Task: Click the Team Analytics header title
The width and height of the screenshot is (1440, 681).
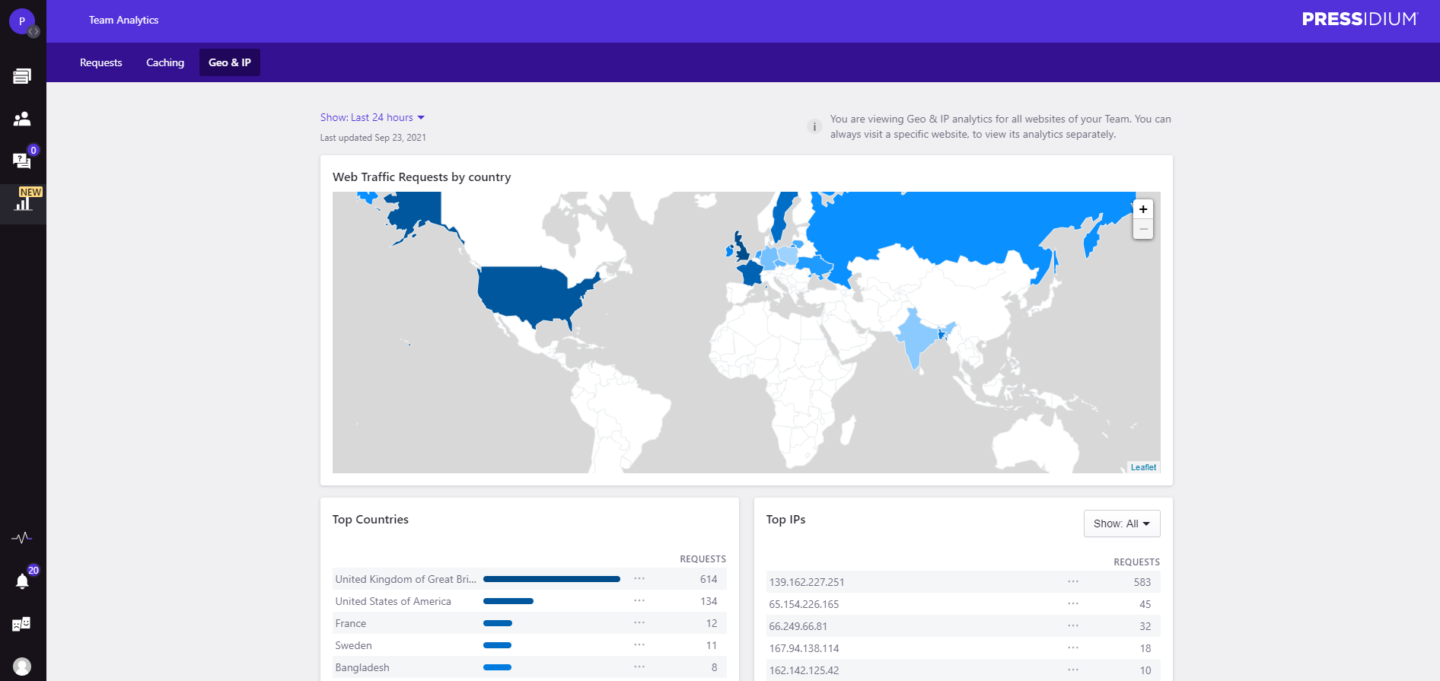Action: 123,20
